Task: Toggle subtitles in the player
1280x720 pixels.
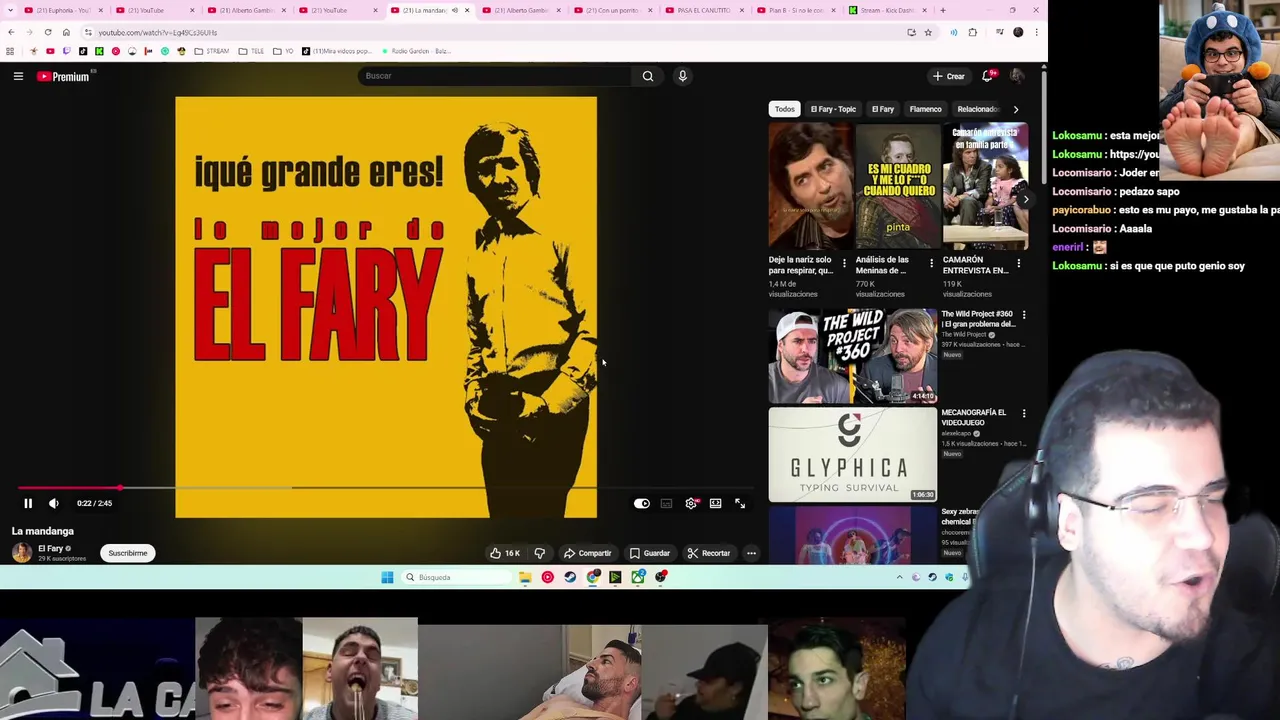Action: [x=666, y=503]
